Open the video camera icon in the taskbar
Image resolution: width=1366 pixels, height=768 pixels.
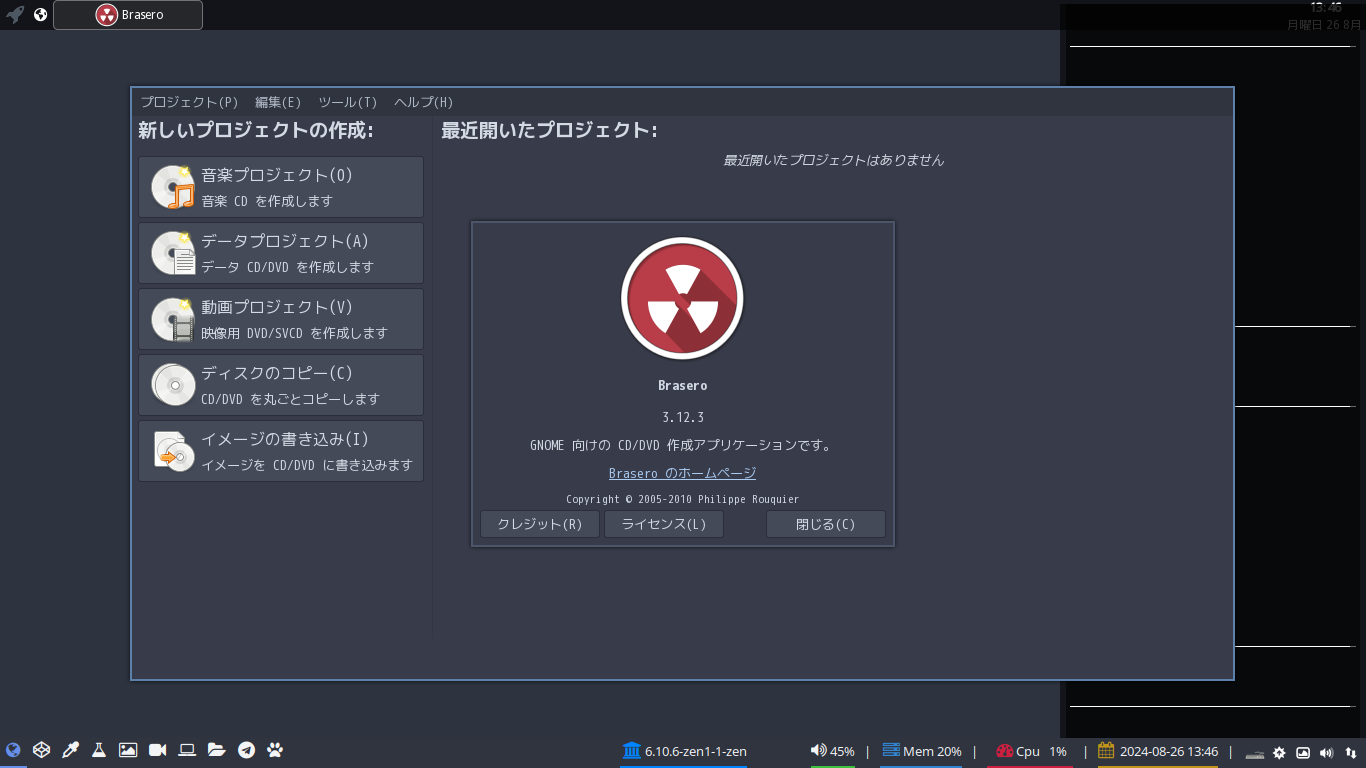coord(157,749)
